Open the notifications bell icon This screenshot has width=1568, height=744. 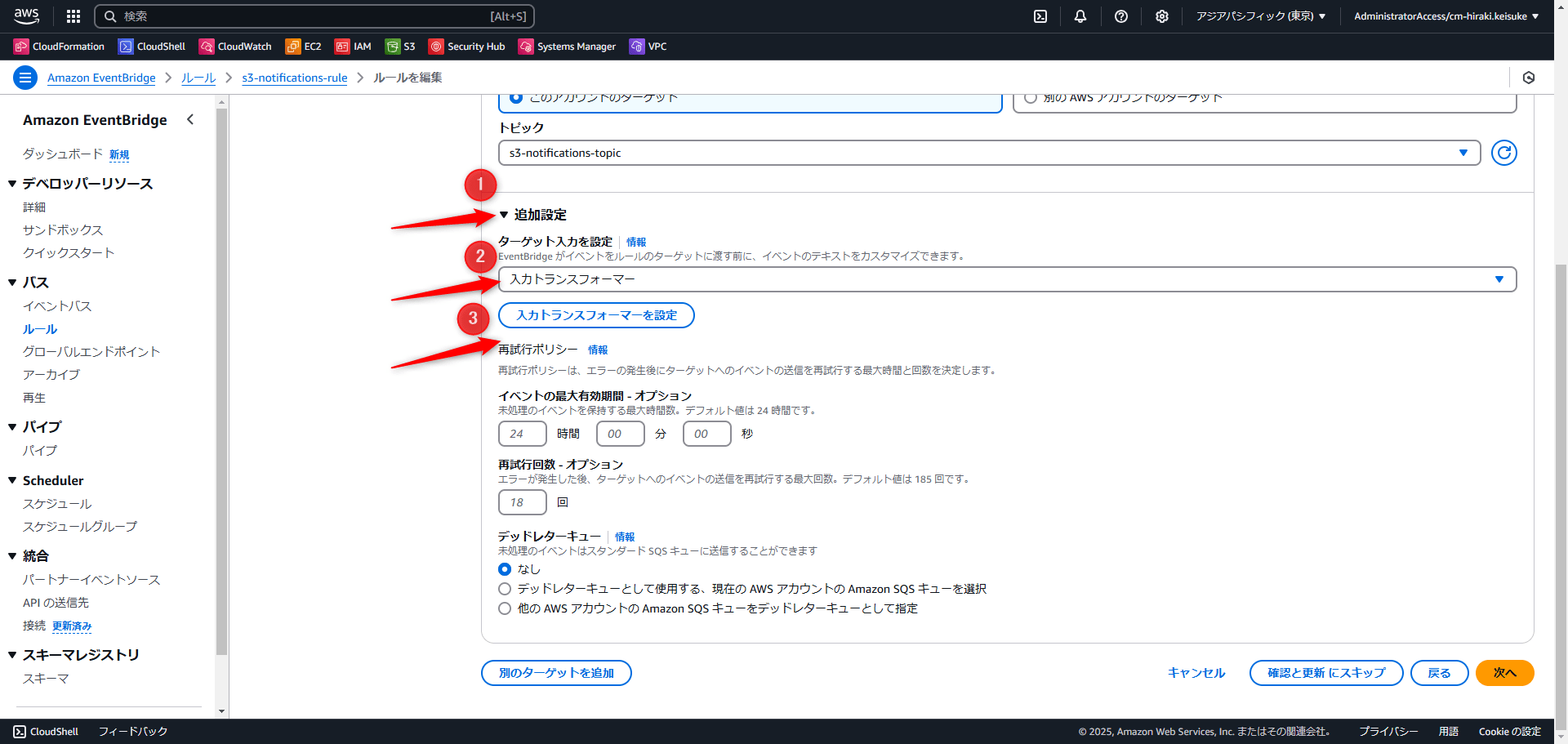click(x=1080, y=16)
